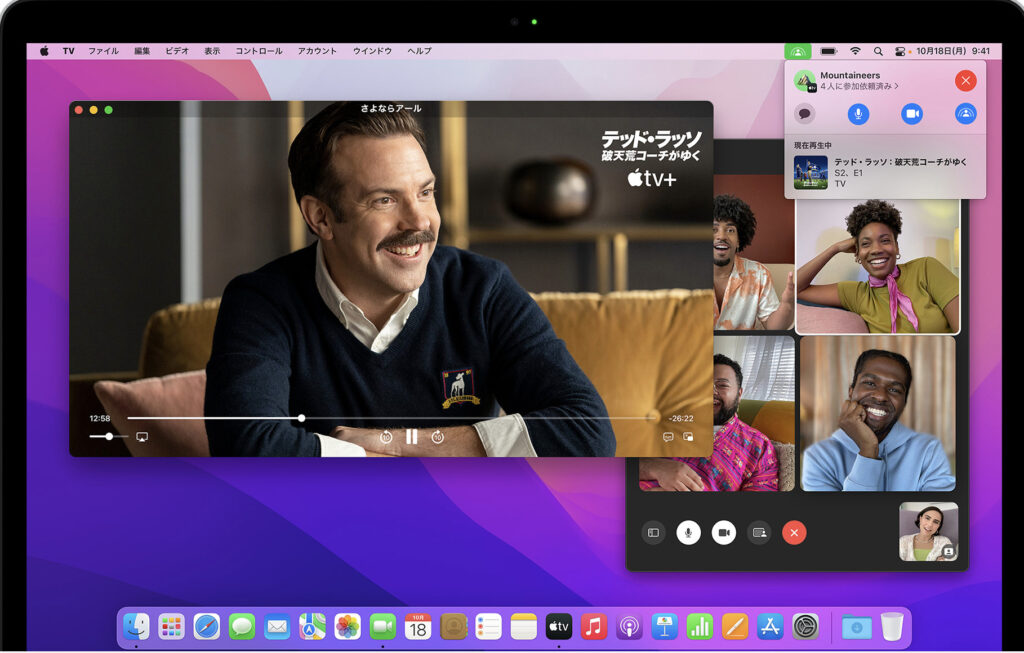Click the Mountaineers group avatar
Image resolution: width=1024 pixels, height=653 pixels.
click(x=805, y=81)
